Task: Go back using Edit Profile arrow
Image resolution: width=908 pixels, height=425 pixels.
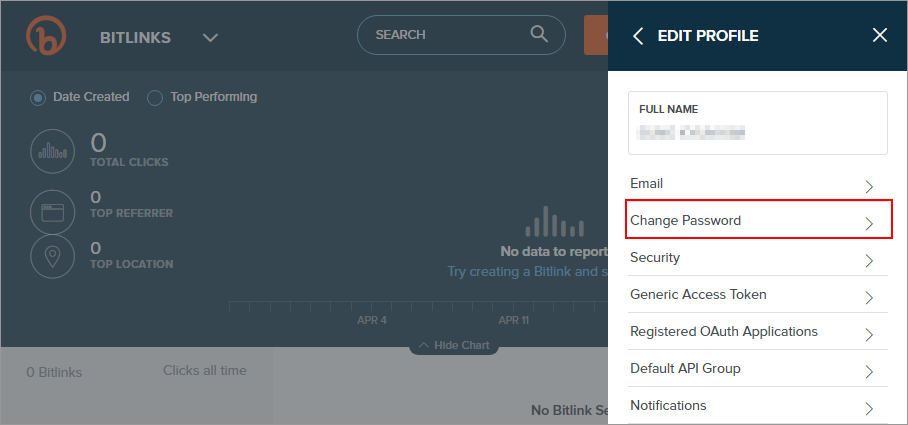Action: point(638,36)
